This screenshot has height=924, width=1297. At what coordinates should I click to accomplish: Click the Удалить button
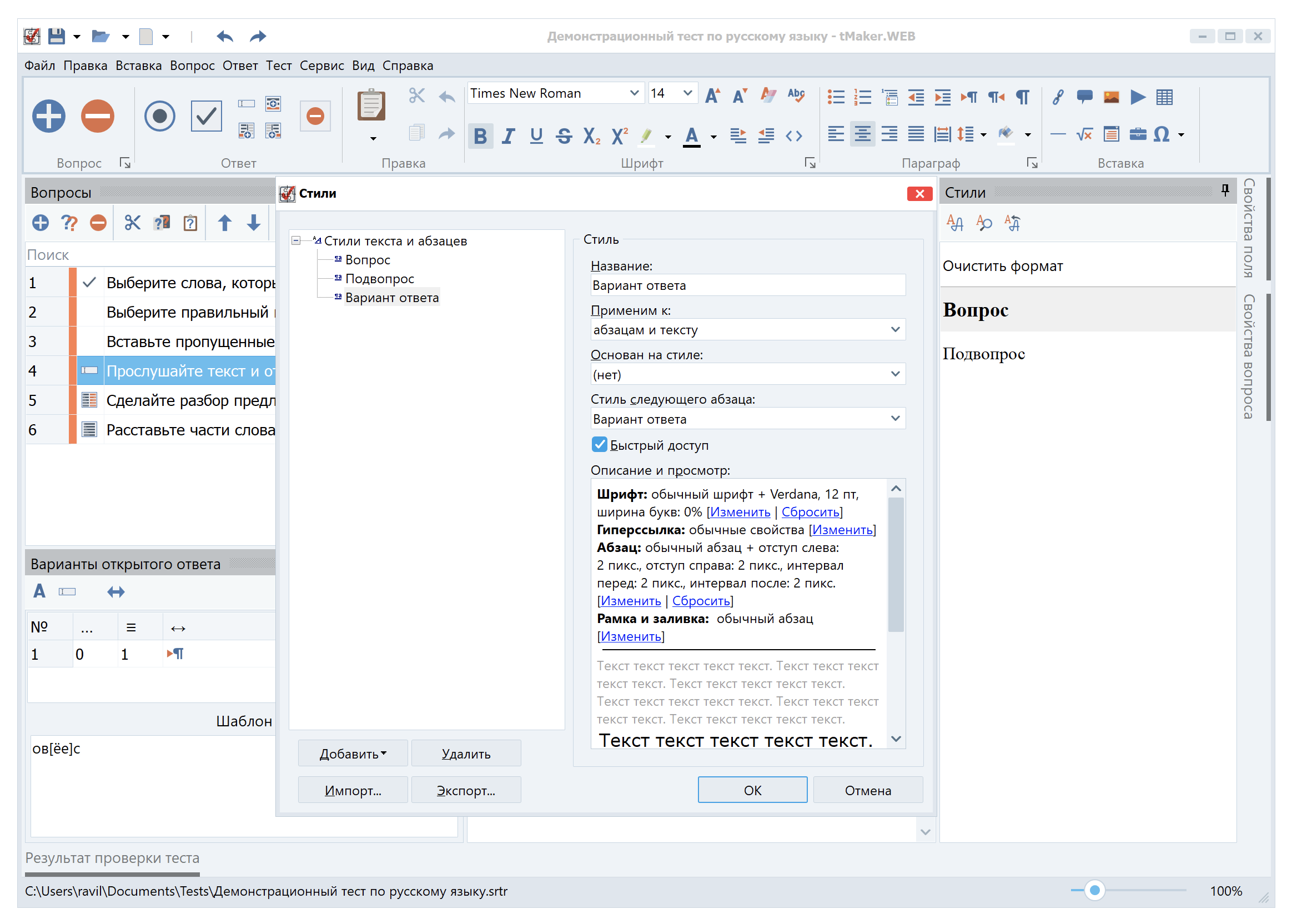466,754
